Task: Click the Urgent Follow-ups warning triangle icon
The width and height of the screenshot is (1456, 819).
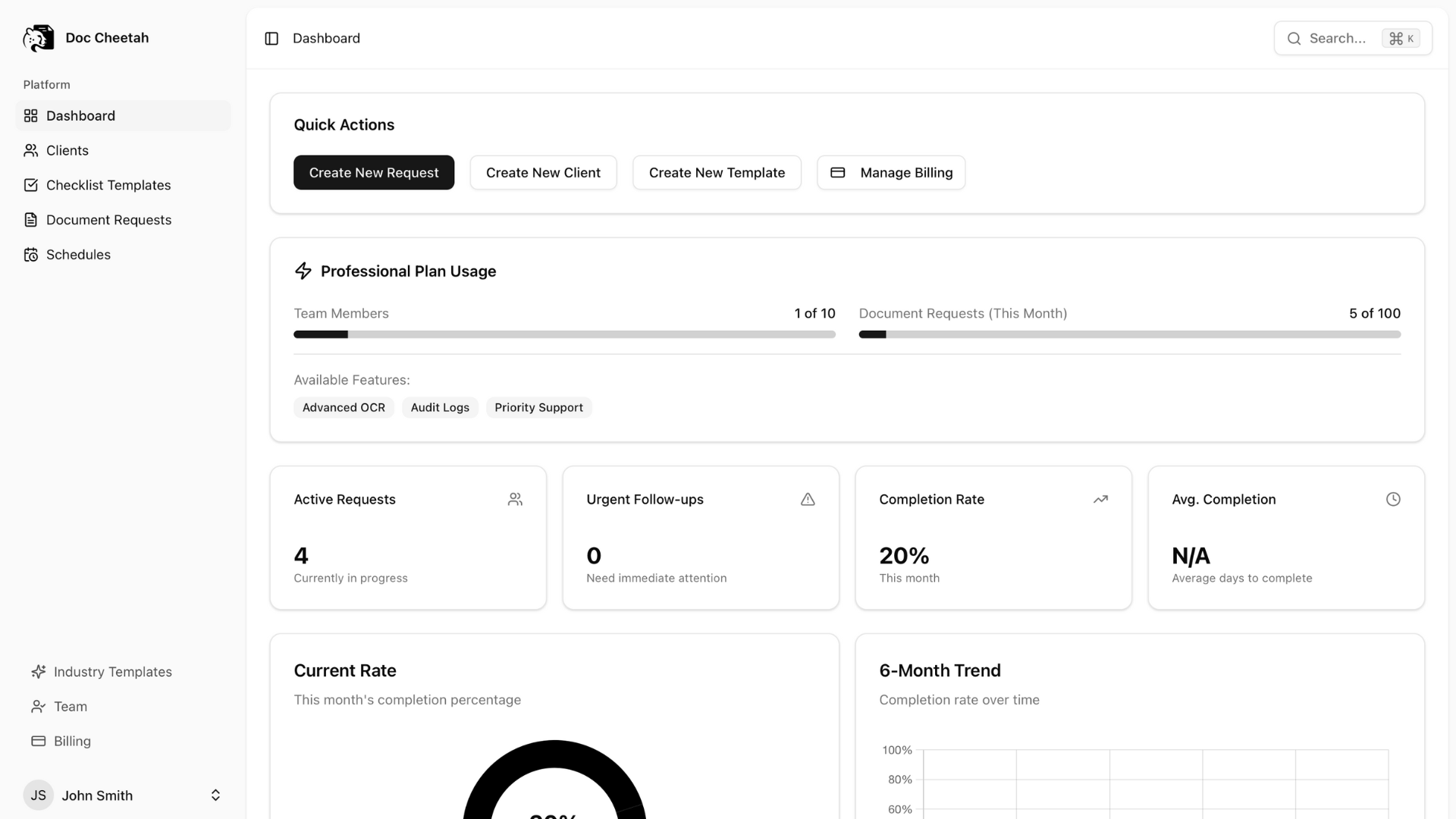Action: [808, 500]
